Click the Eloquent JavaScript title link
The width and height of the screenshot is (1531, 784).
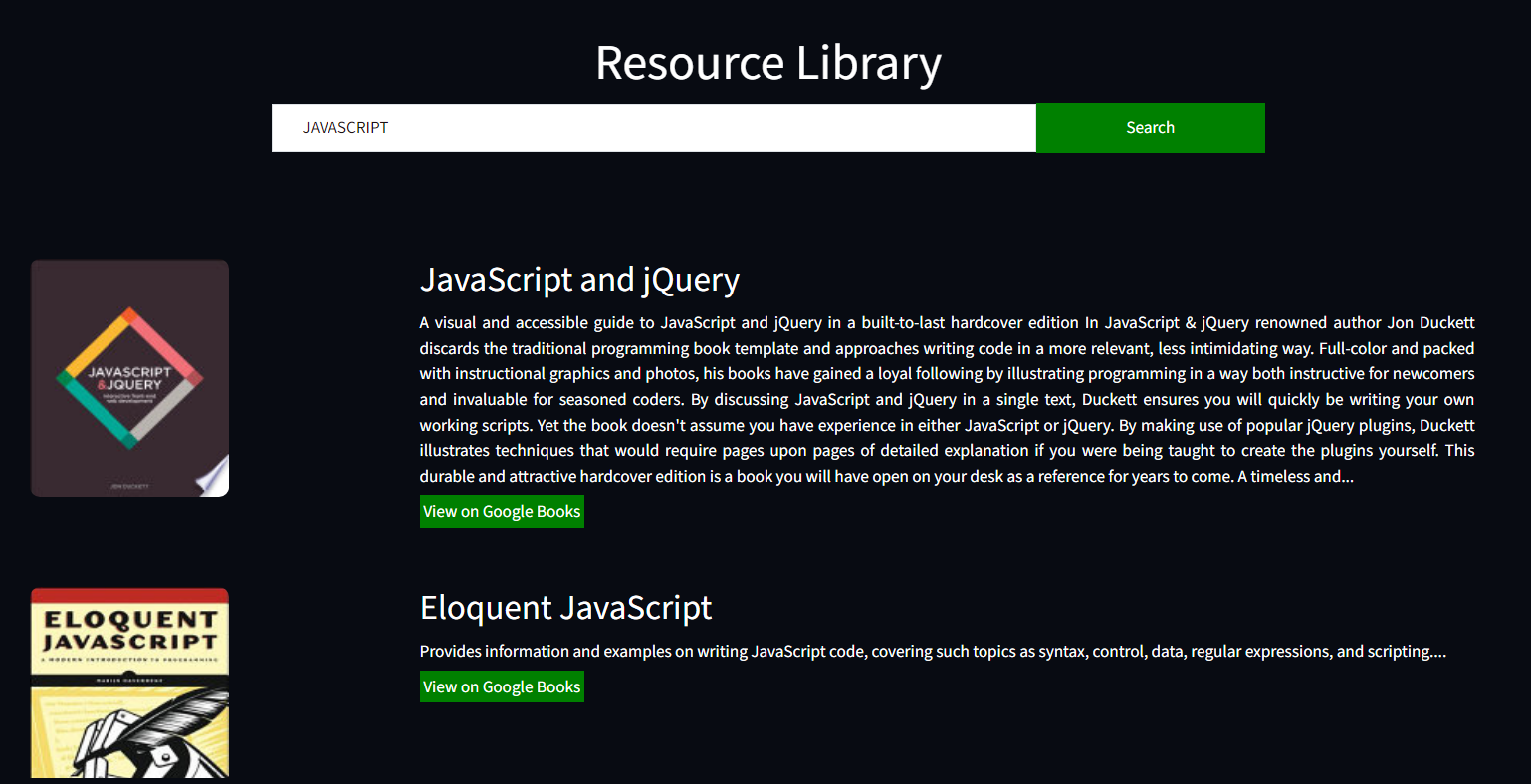(x=565, y=607)
